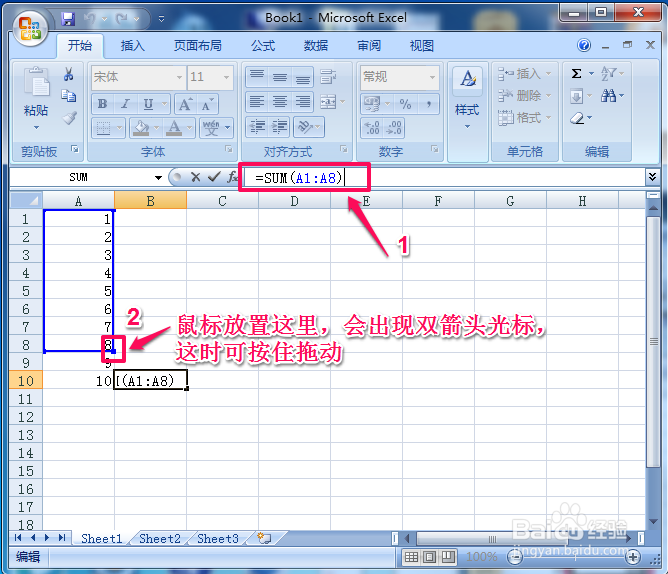
Task: Switch to the 页面布局 ribbon tab
Action: [x=198, y=45]
